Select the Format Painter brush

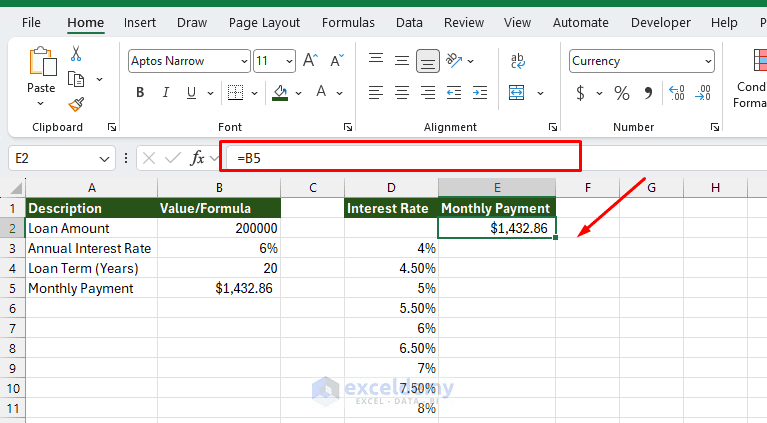76,104
